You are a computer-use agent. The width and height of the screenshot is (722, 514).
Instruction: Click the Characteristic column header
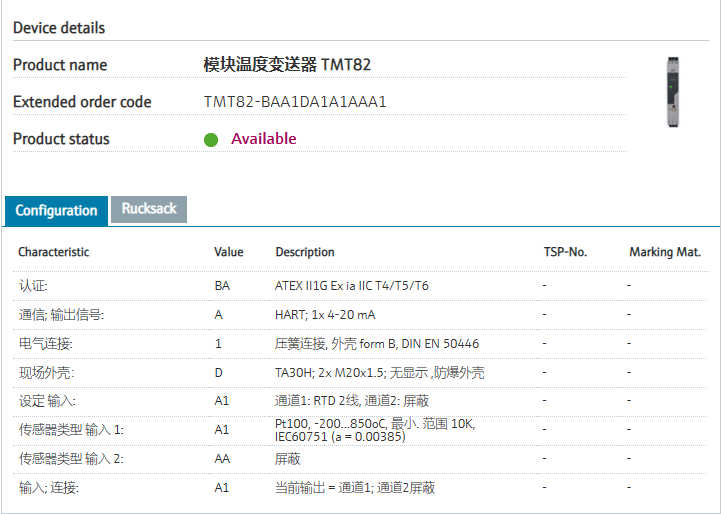pos(53,252)
